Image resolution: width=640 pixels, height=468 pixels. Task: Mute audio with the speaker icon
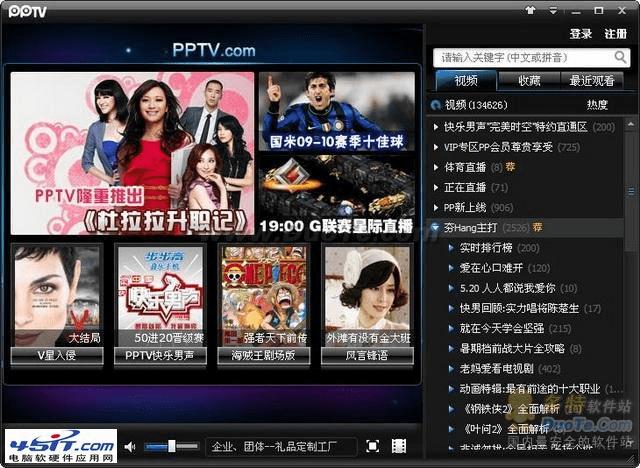[x=130, y=447]
